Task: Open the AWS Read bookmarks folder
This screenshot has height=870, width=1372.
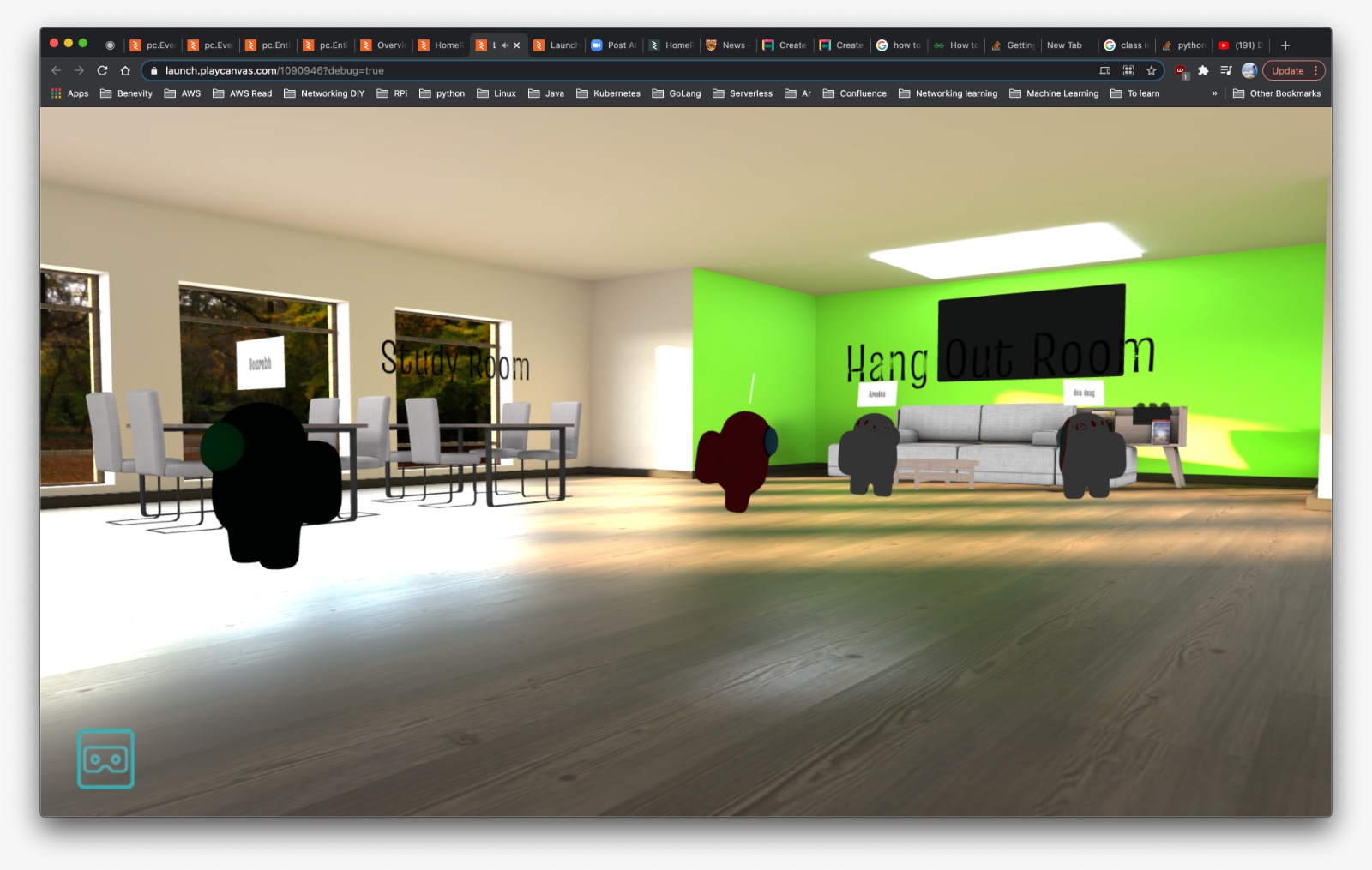Action: pos(242,93)
